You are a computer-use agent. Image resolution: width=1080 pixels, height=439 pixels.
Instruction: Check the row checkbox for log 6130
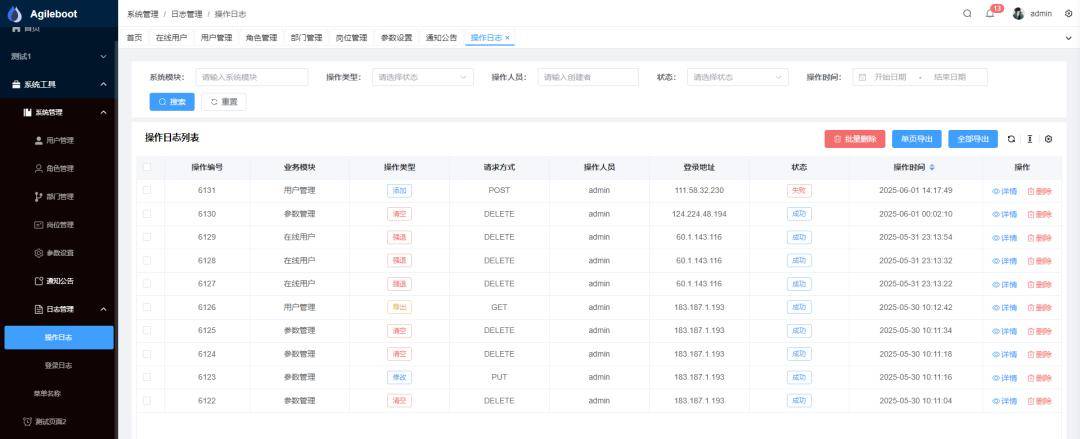[147, 214]
